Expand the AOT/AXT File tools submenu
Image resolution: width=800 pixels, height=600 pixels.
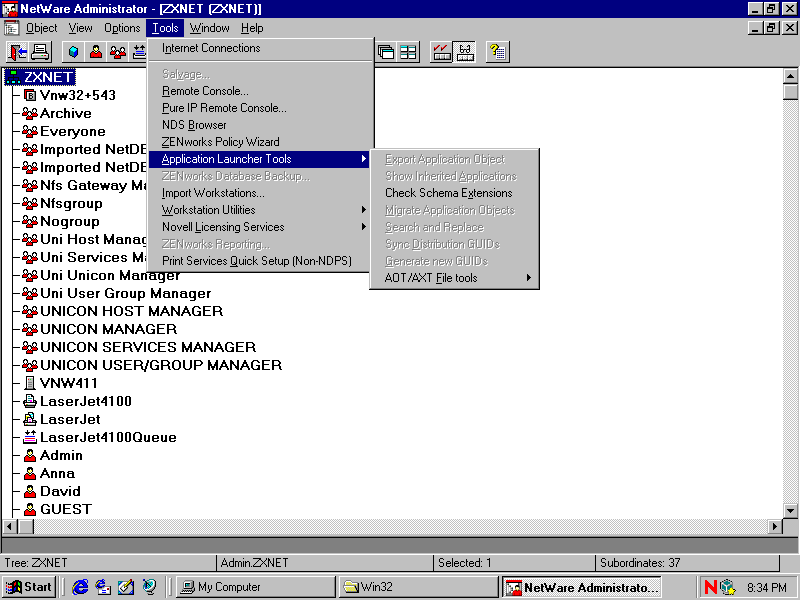tap(454, 278)
